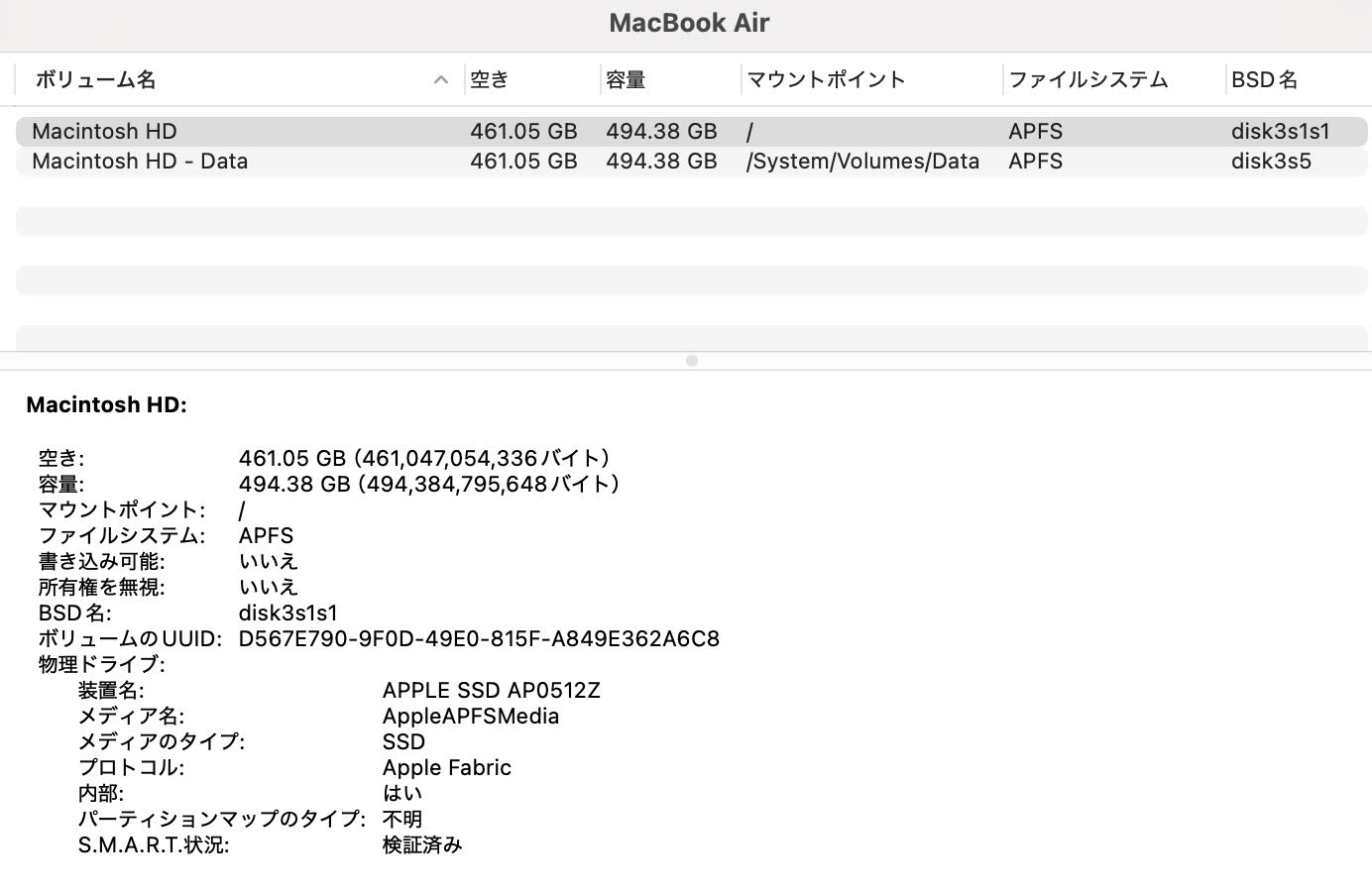The height and width of the screenshot is (896, 1372).
Task: Click the bold Macintosh HD: details heading
Action: [106, 404]
